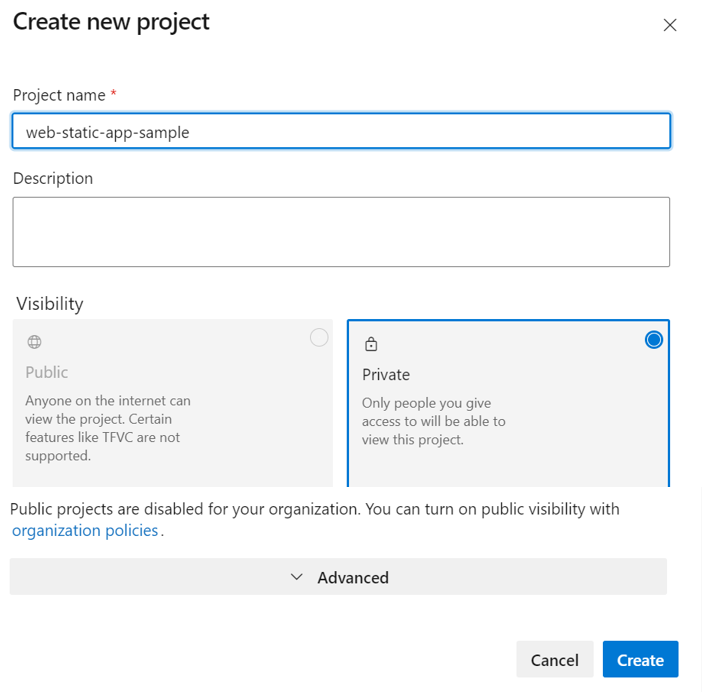Click the 'Public projects are disabled' message
The height and width of the screenshot is (696, 702).
(x=314, y=509)
